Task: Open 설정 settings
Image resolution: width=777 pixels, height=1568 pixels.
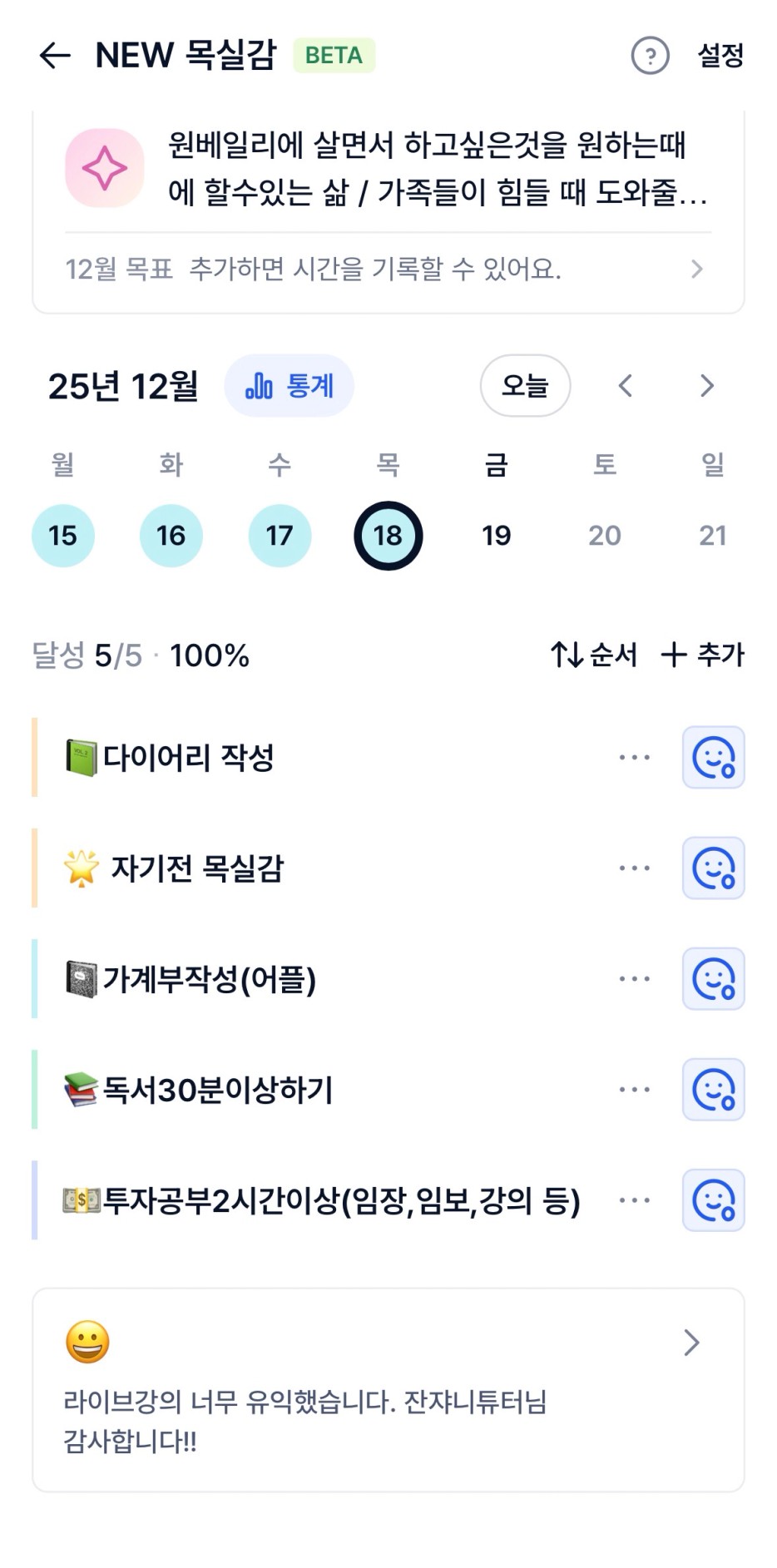Action: (x=720, y=56)
